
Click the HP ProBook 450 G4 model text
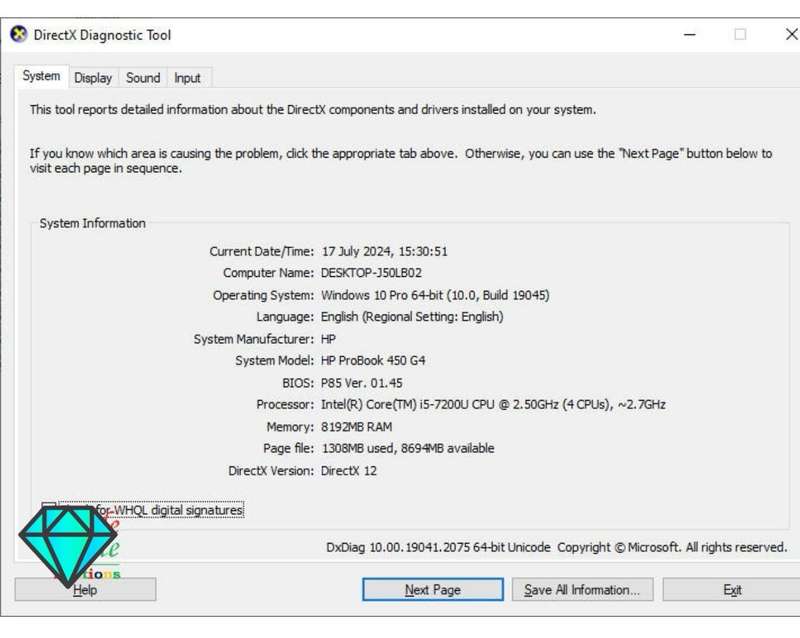point(373,360)
